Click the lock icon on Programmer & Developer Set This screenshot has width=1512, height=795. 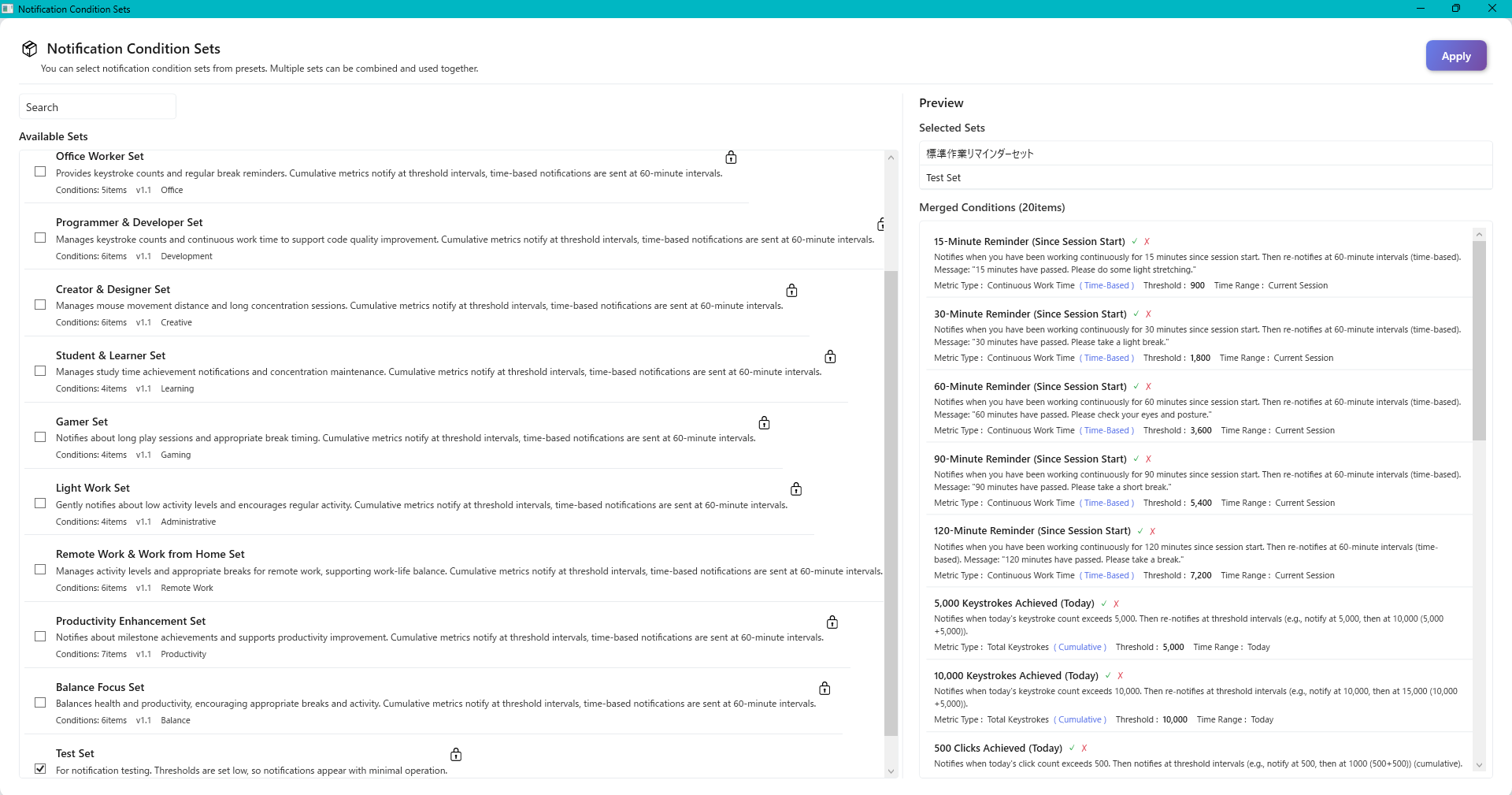(x=881, y=225)
